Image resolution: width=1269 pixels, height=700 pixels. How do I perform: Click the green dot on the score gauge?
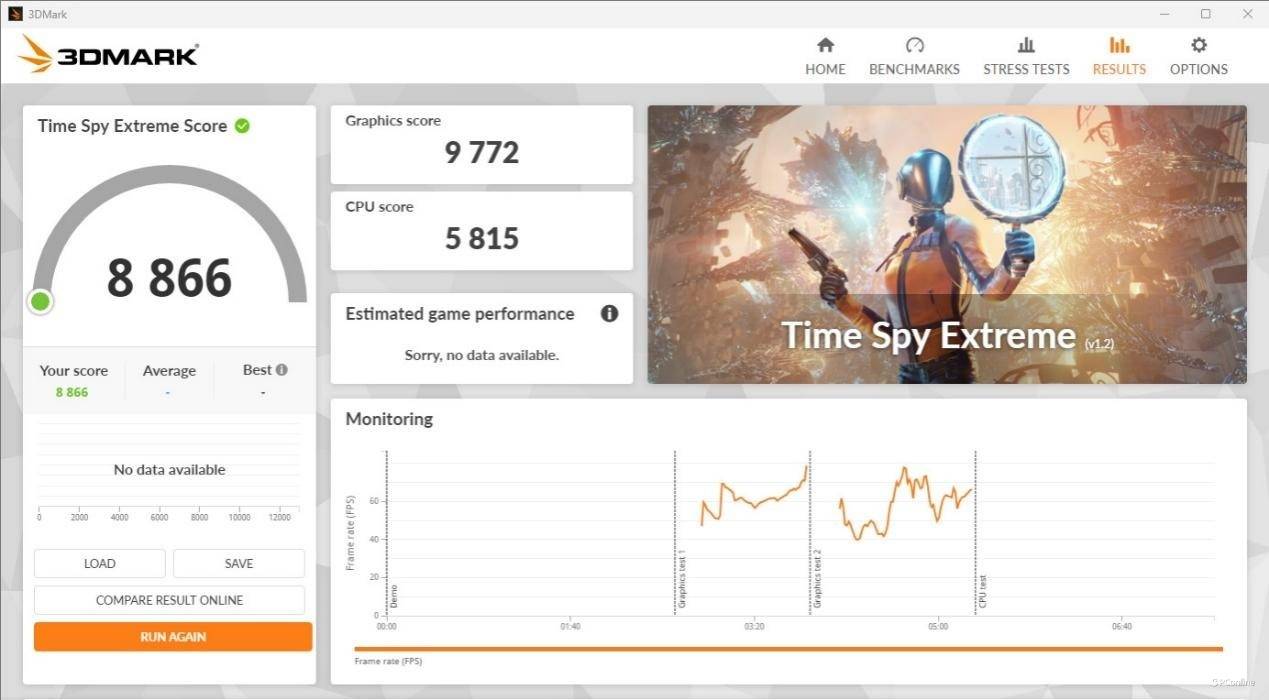coord(40,301)
